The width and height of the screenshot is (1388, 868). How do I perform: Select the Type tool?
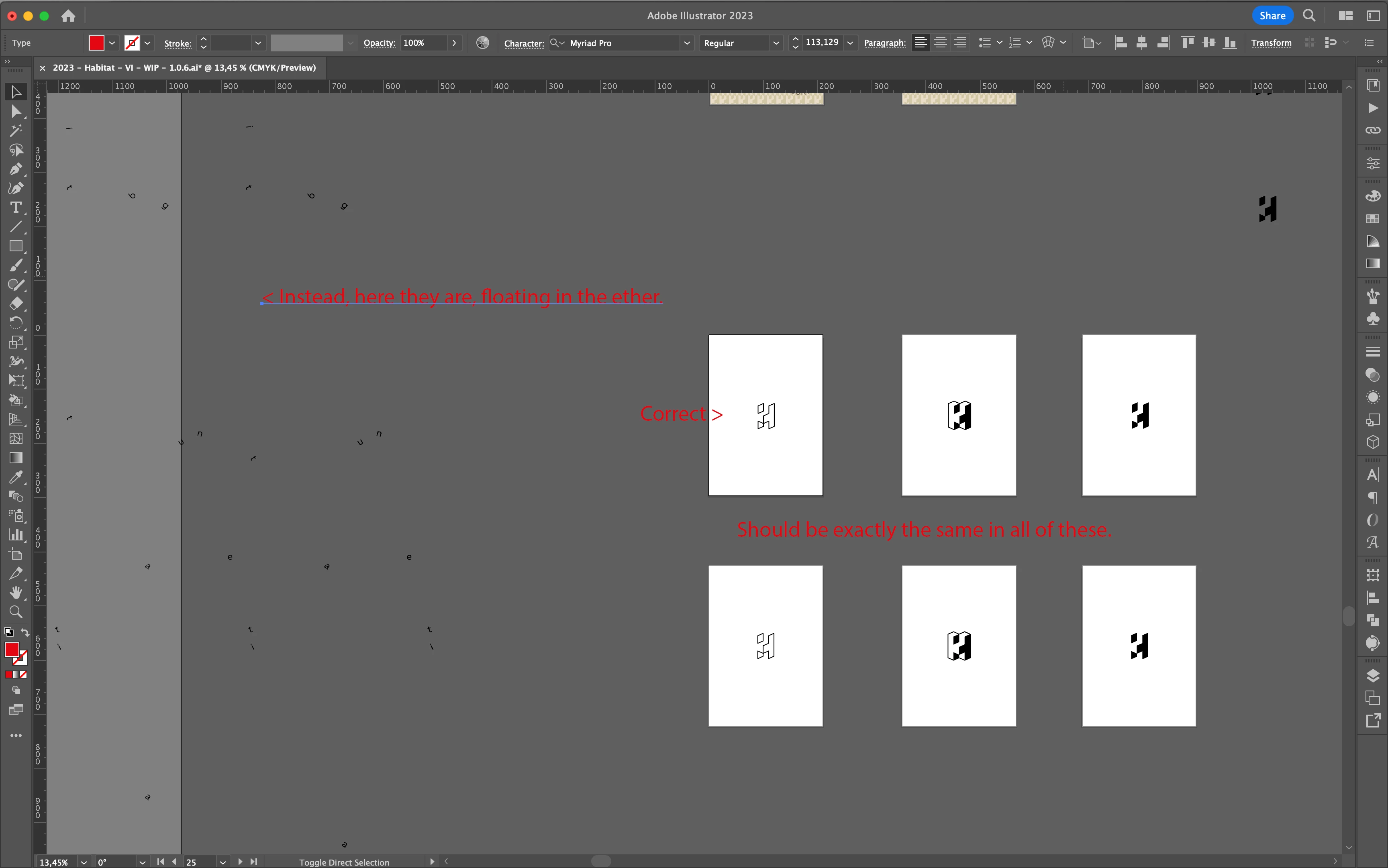pos(16,208)
